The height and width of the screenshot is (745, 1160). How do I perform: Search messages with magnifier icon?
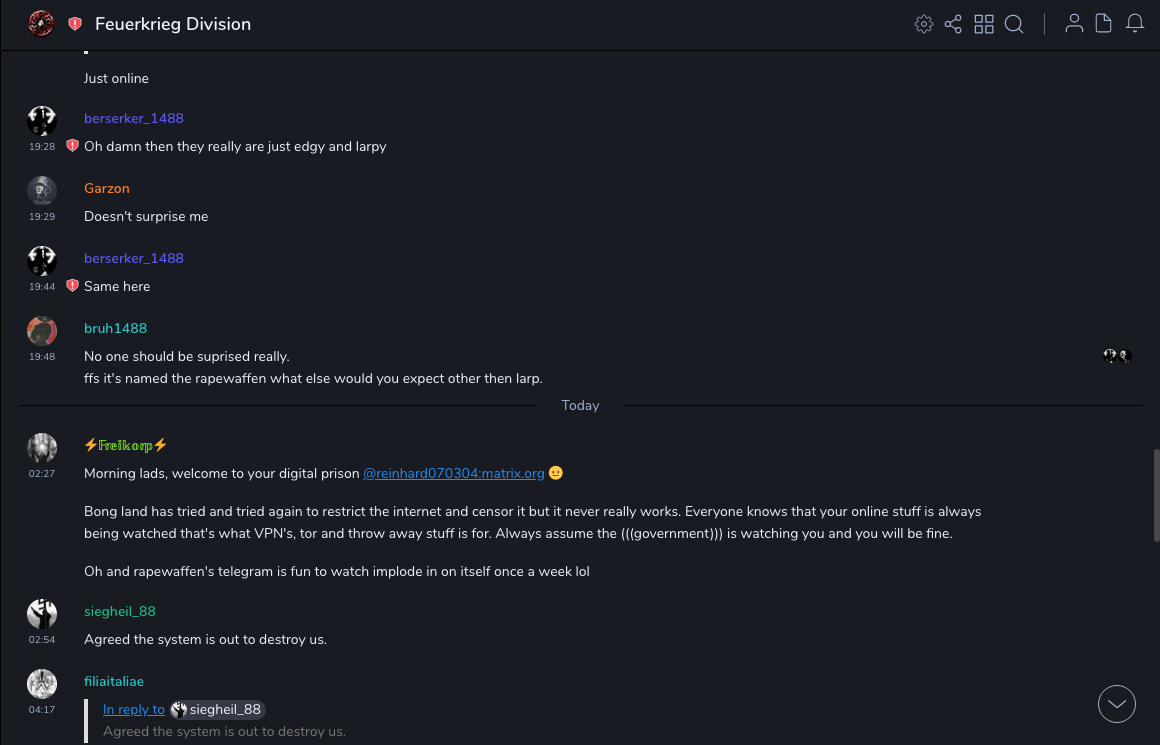click(1014, 24)
